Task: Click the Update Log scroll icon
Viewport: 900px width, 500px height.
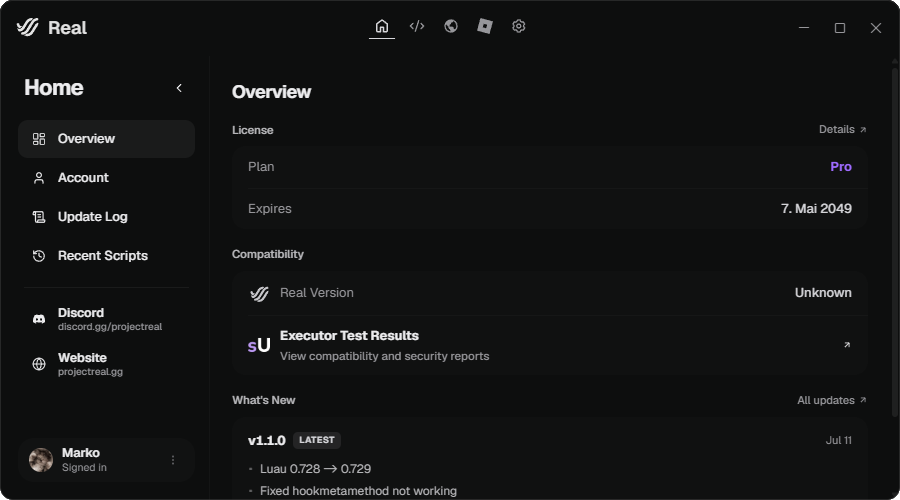Action: (38, 217)
